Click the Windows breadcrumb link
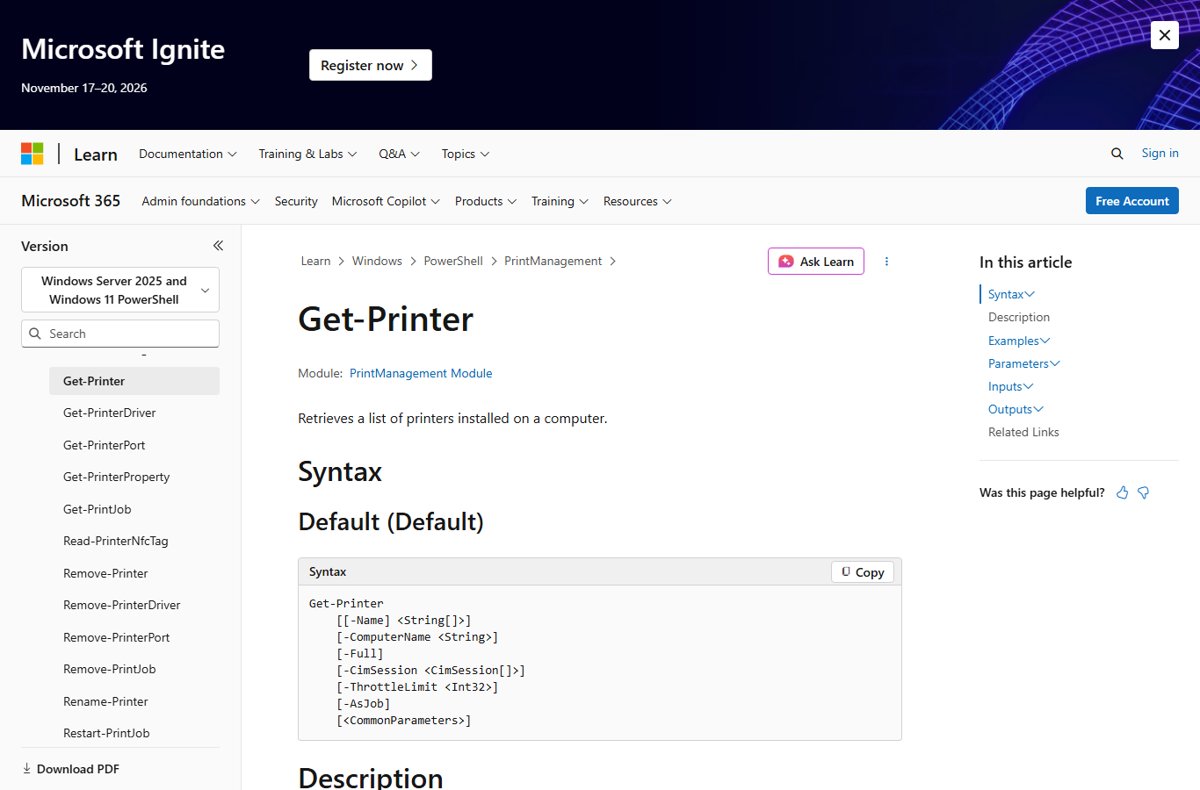 tap(377, 261)
